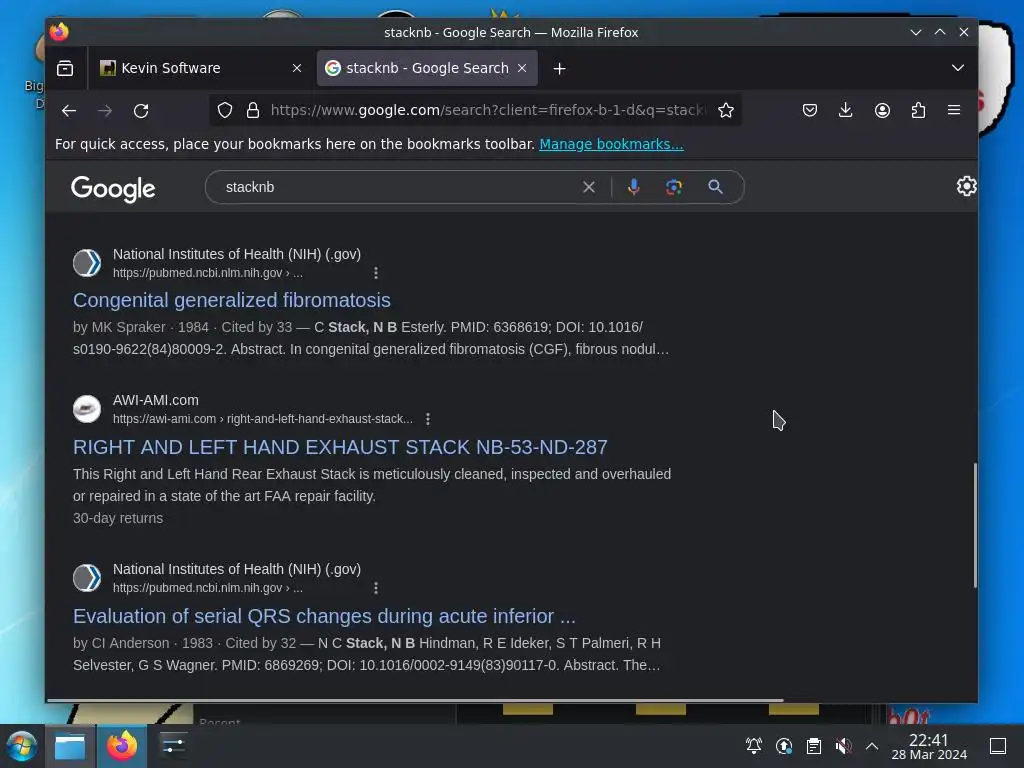The image size is (1024, 768).
Task: Save page to Pocket
Action: [810, 110]
